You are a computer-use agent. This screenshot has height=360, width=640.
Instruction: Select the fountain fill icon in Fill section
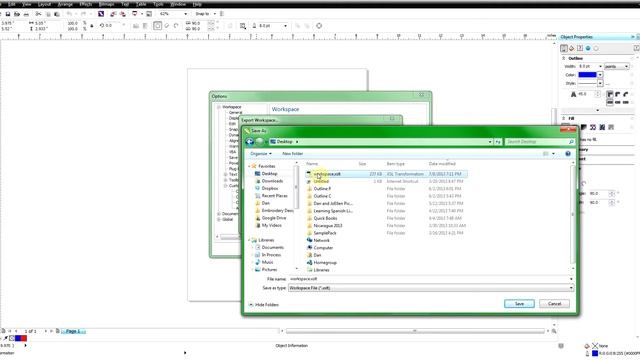point(584,127)
